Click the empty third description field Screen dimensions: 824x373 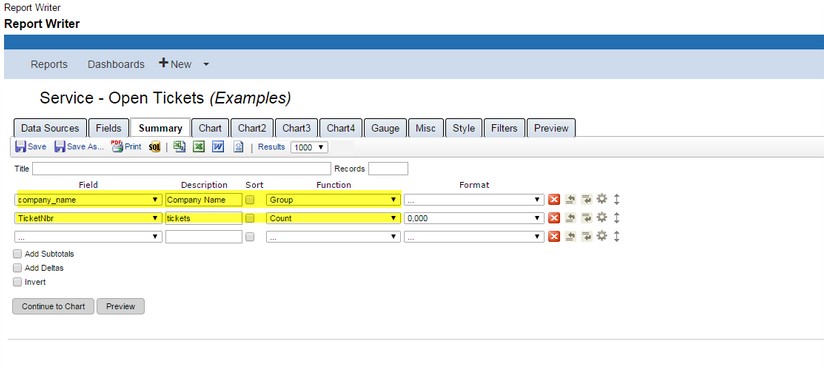[x=204, y=236]
